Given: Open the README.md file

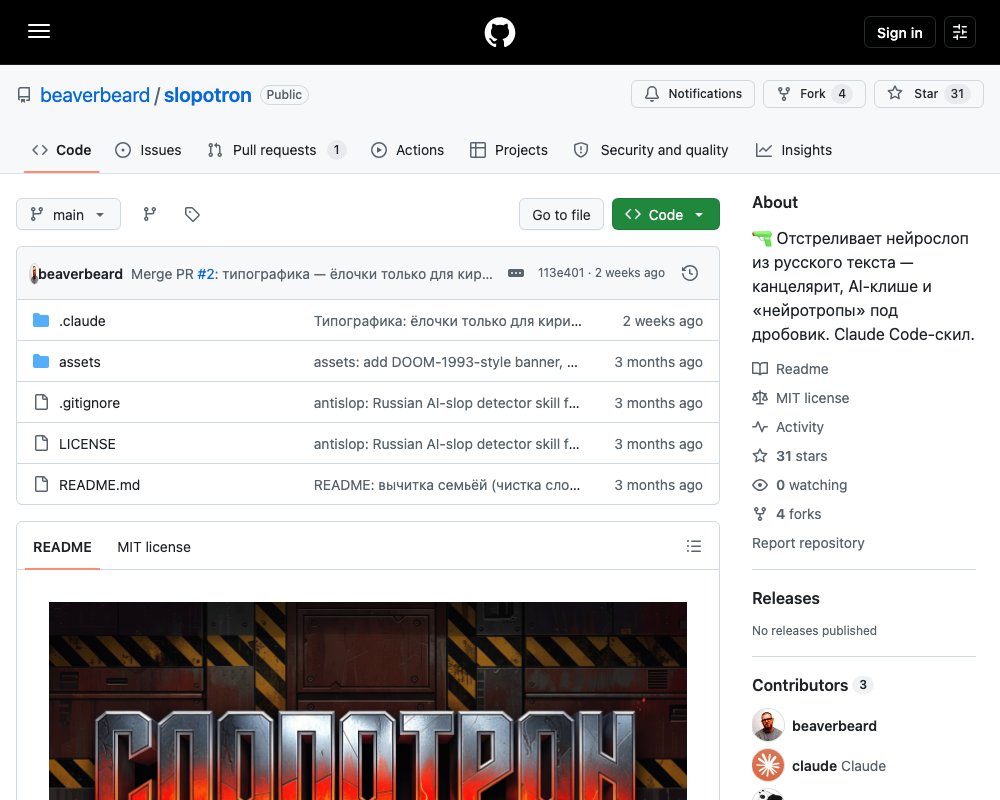Looking at the screenshot, I should coord(99,485).
